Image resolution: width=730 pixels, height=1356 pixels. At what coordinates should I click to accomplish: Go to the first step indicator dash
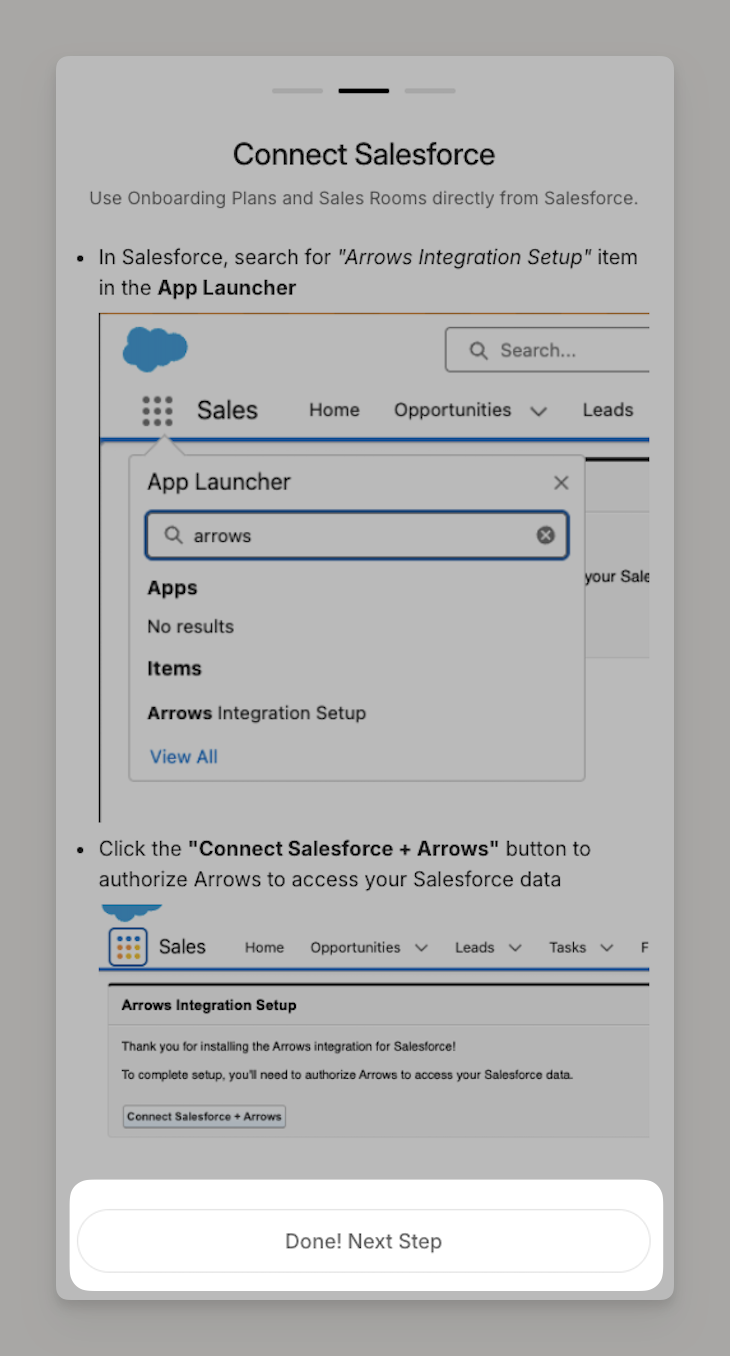(x=297, y=91)
